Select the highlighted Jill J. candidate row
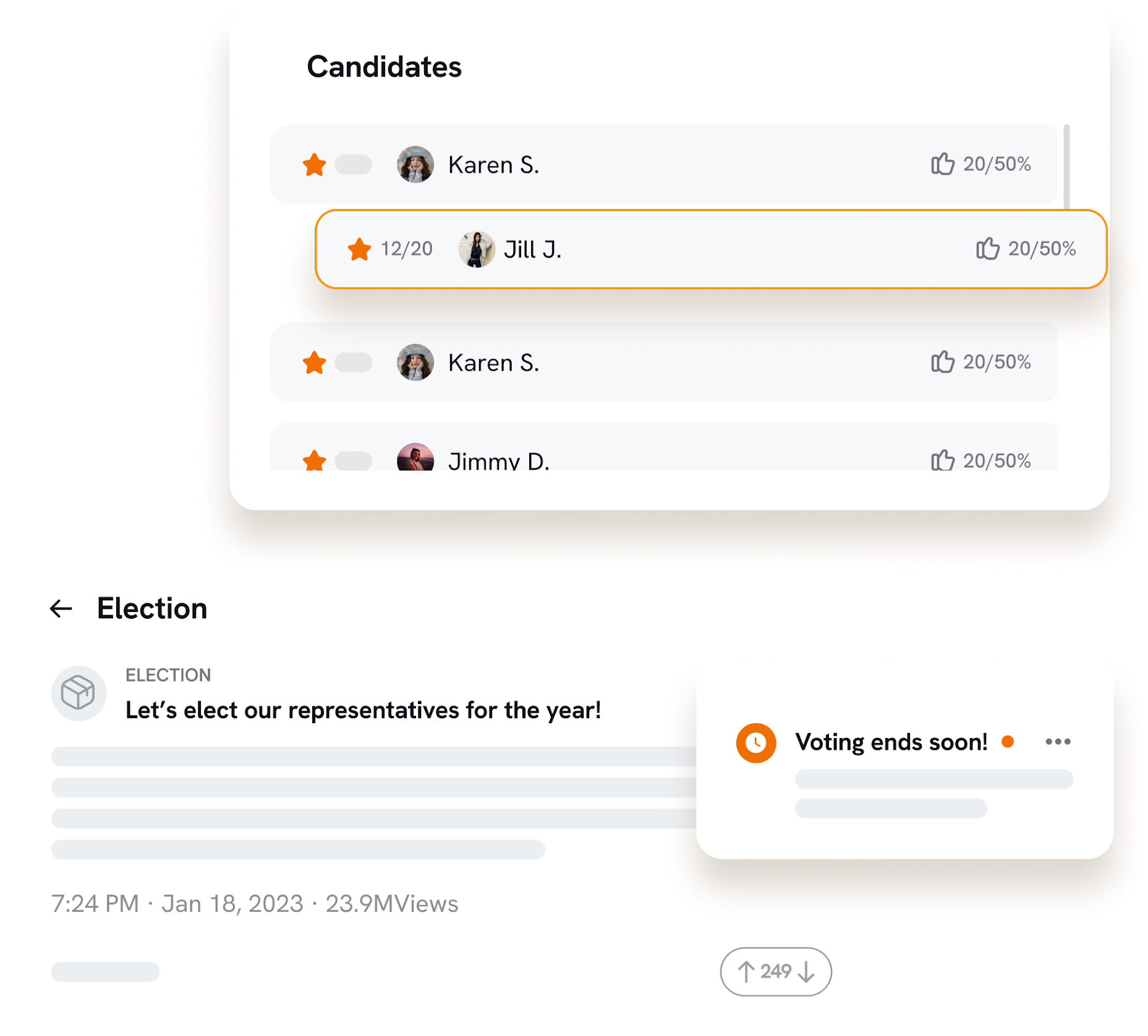1148x1036 pixels. tap(742, 249)
